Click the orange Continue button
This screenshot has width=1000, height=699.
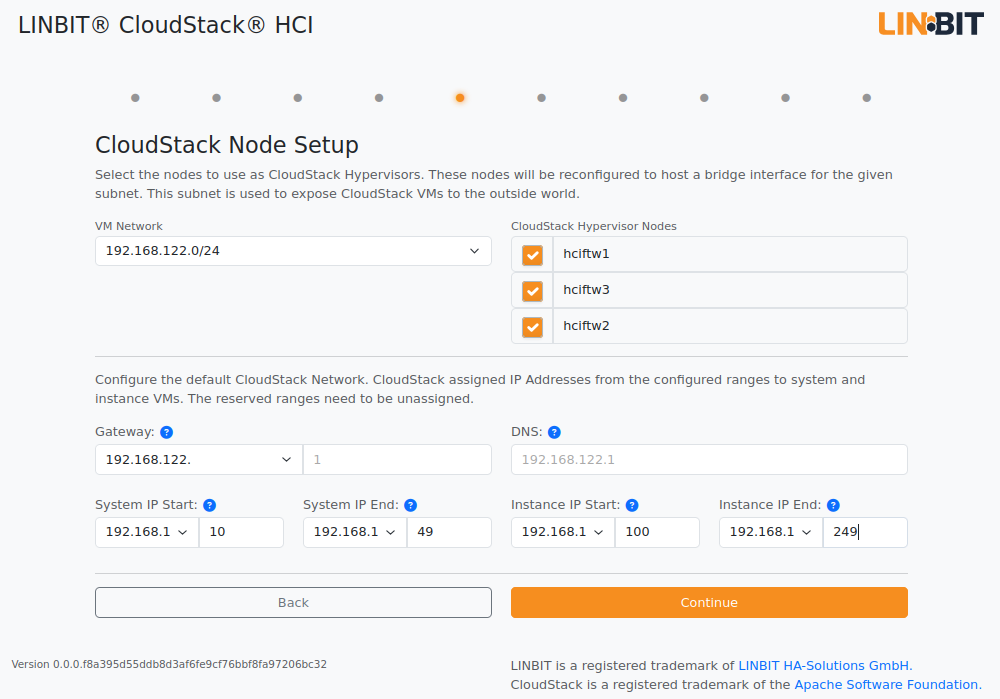click(709, 603)
